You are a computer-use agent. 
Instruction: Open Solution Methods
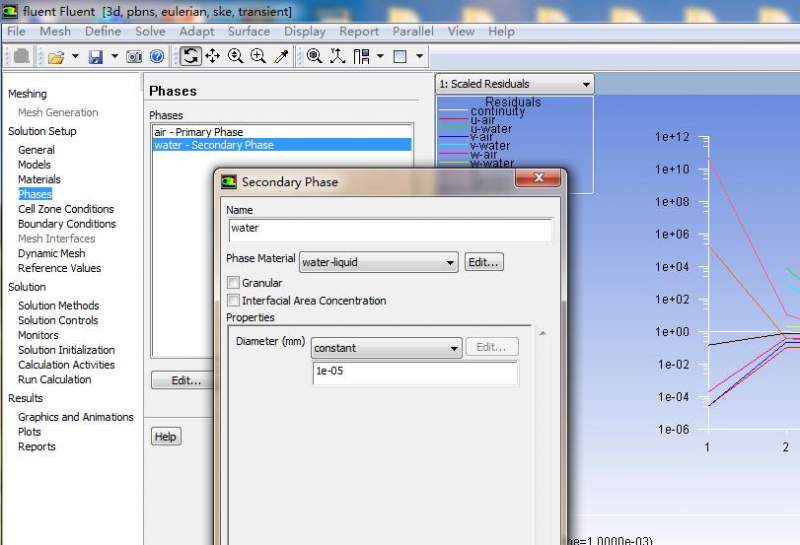pyautogui.click(x=59, y=306)
